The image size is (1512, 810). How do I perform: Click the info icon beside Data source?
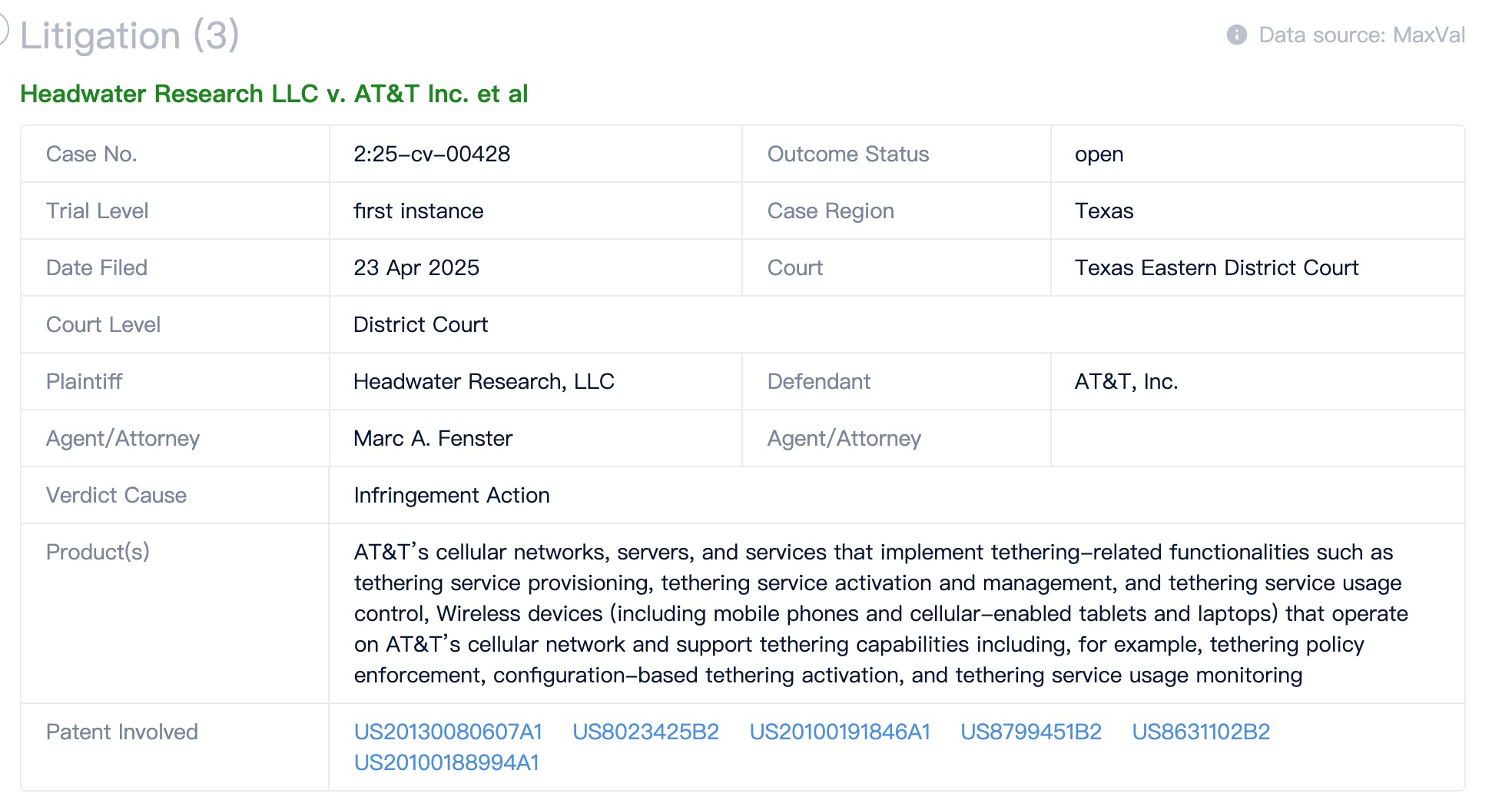[1236, 35]
